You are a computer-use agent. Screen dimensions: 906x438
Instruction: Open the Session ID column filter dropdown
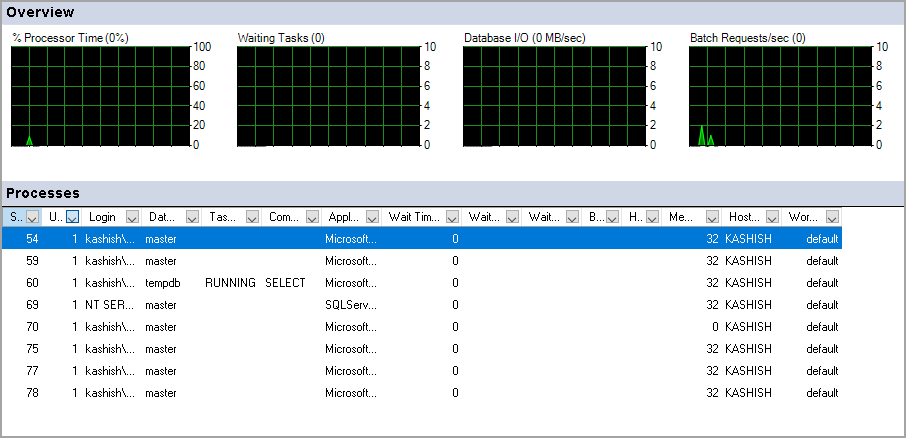click(32, 217)
